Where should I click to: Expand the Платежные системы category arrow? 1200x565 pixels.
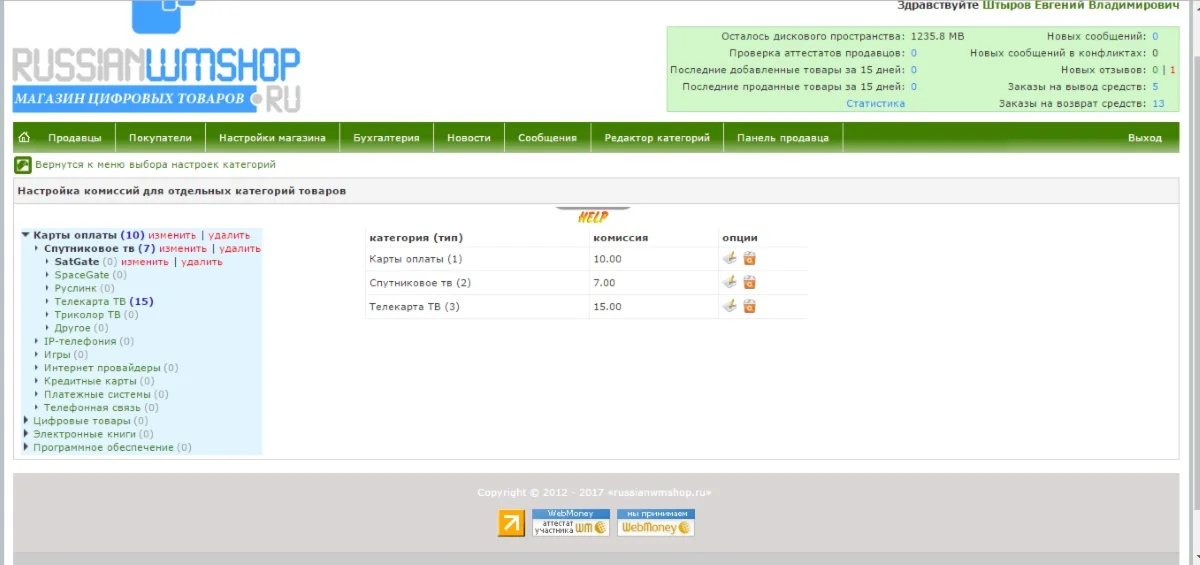pos(37,394)
